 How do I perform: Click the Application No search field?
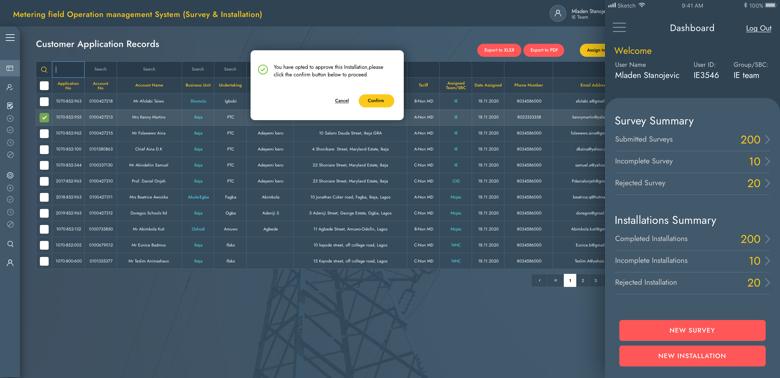tap(68, 69)
